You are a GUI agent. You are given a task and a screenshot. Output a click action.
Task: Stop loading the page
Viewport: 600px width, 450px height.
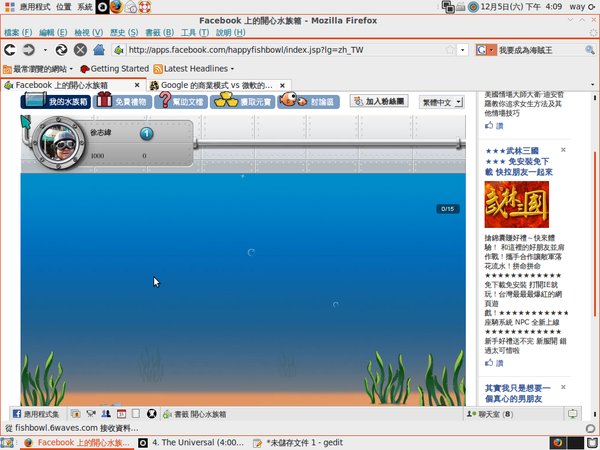tap(80, 50)
